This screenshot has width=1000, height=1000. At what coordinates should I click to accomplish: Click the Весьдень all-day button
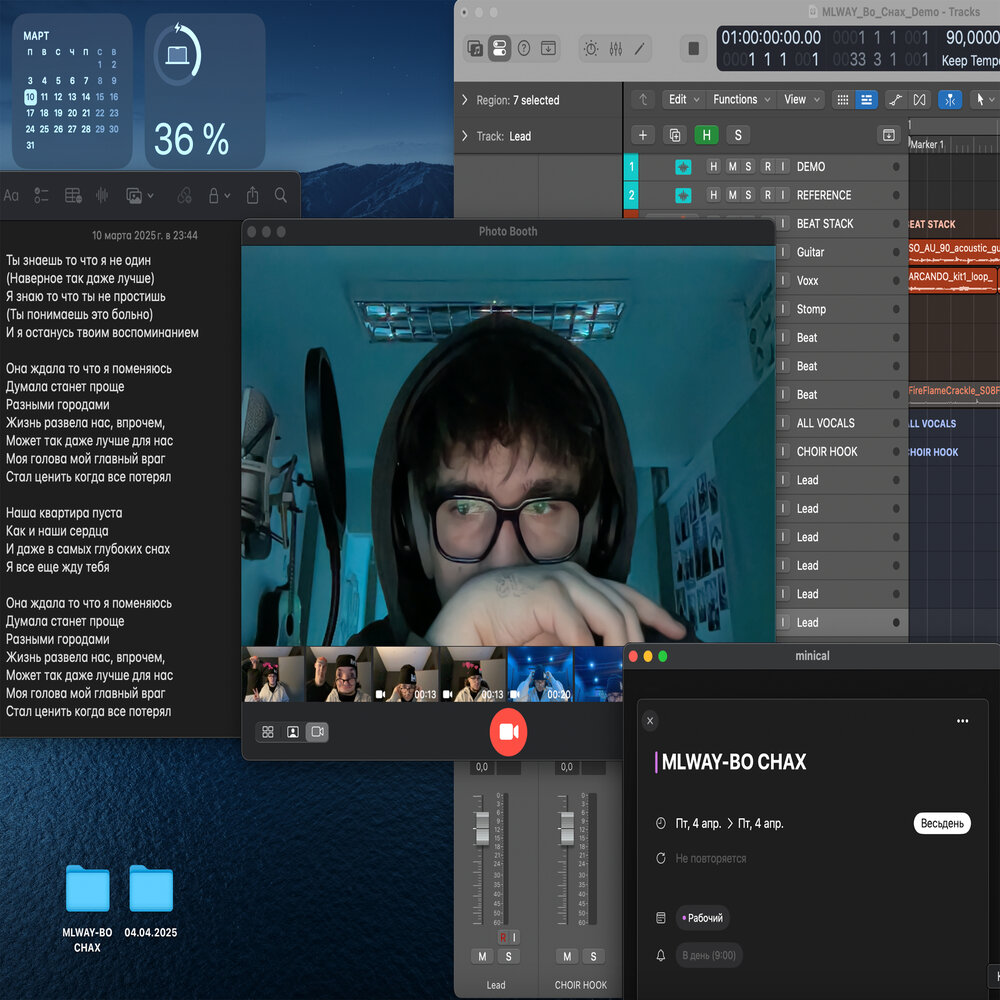pos(941,824)
